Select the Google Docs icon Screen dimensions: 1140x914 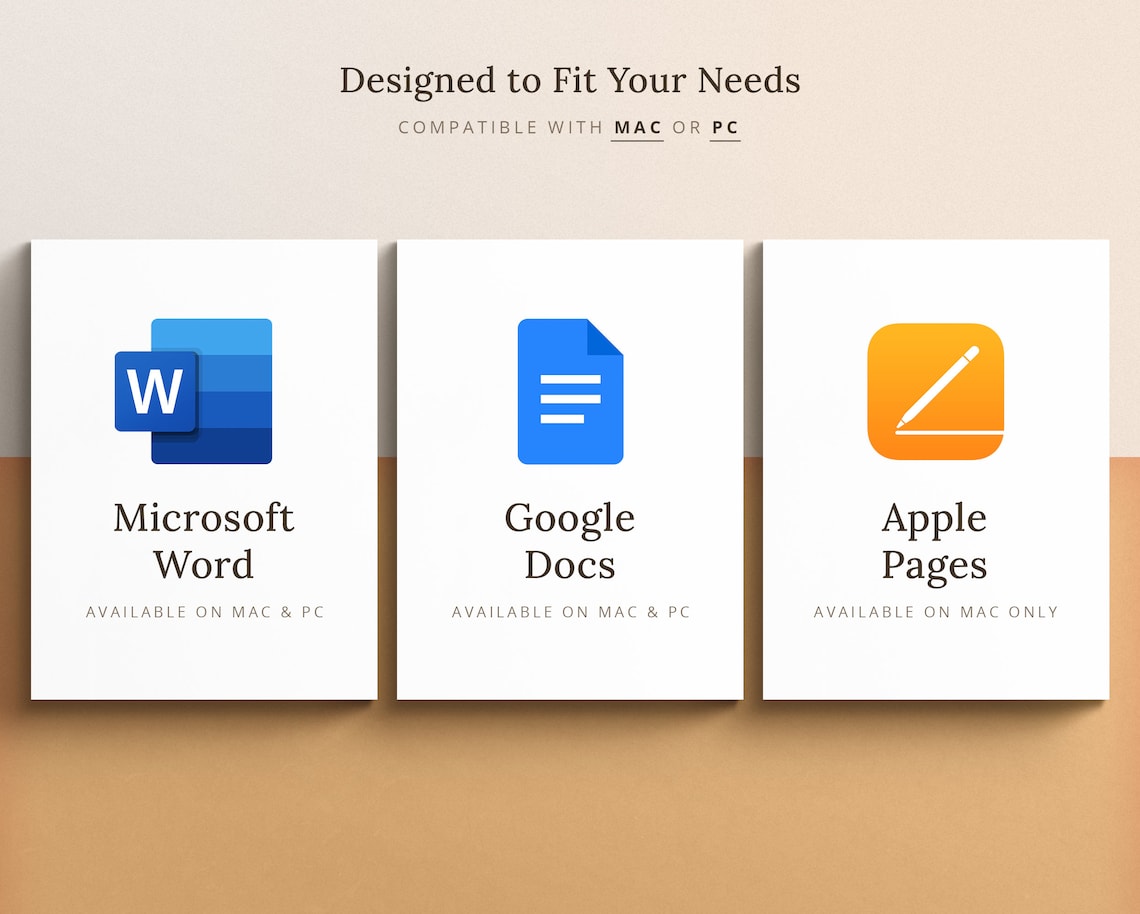click(569, 392)
